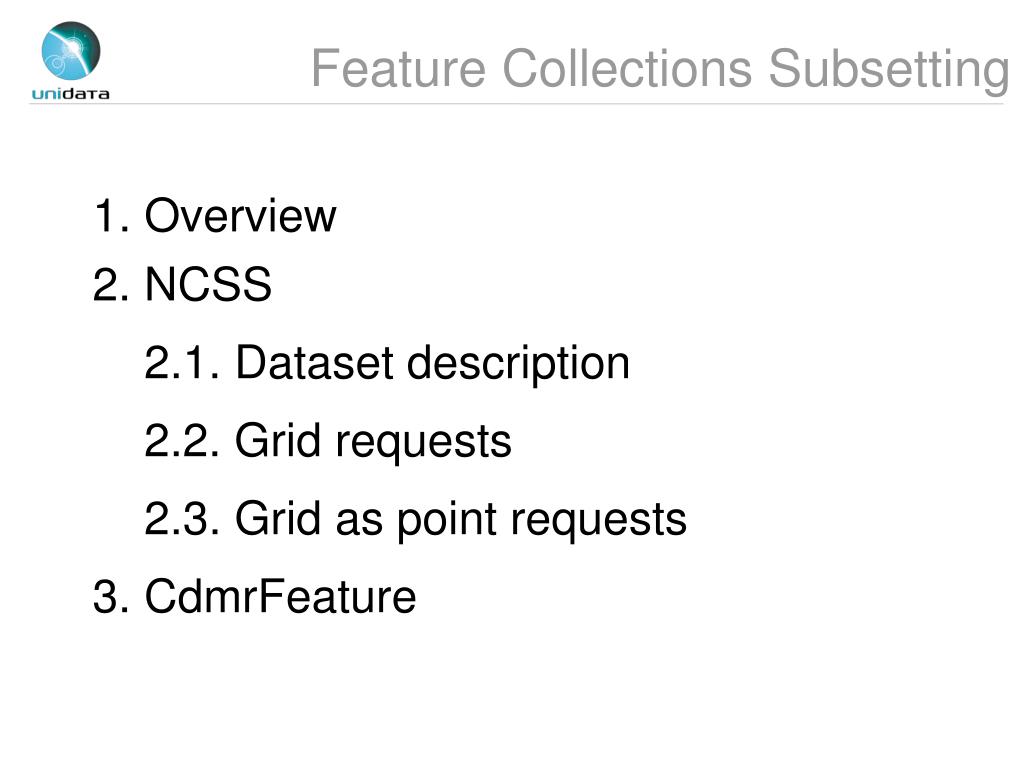Click the number '1.' before Overview
Image resolution: width=1023 pixels, height=767 pixels.
click(112, 216)
